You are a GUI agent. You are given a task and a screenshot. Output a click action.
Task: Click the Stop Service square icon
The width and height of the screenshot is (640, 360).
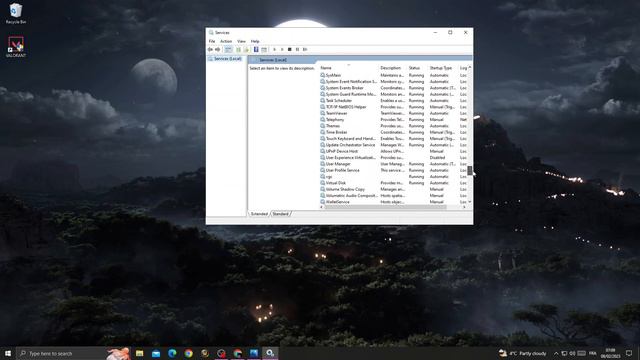[289, 49]
